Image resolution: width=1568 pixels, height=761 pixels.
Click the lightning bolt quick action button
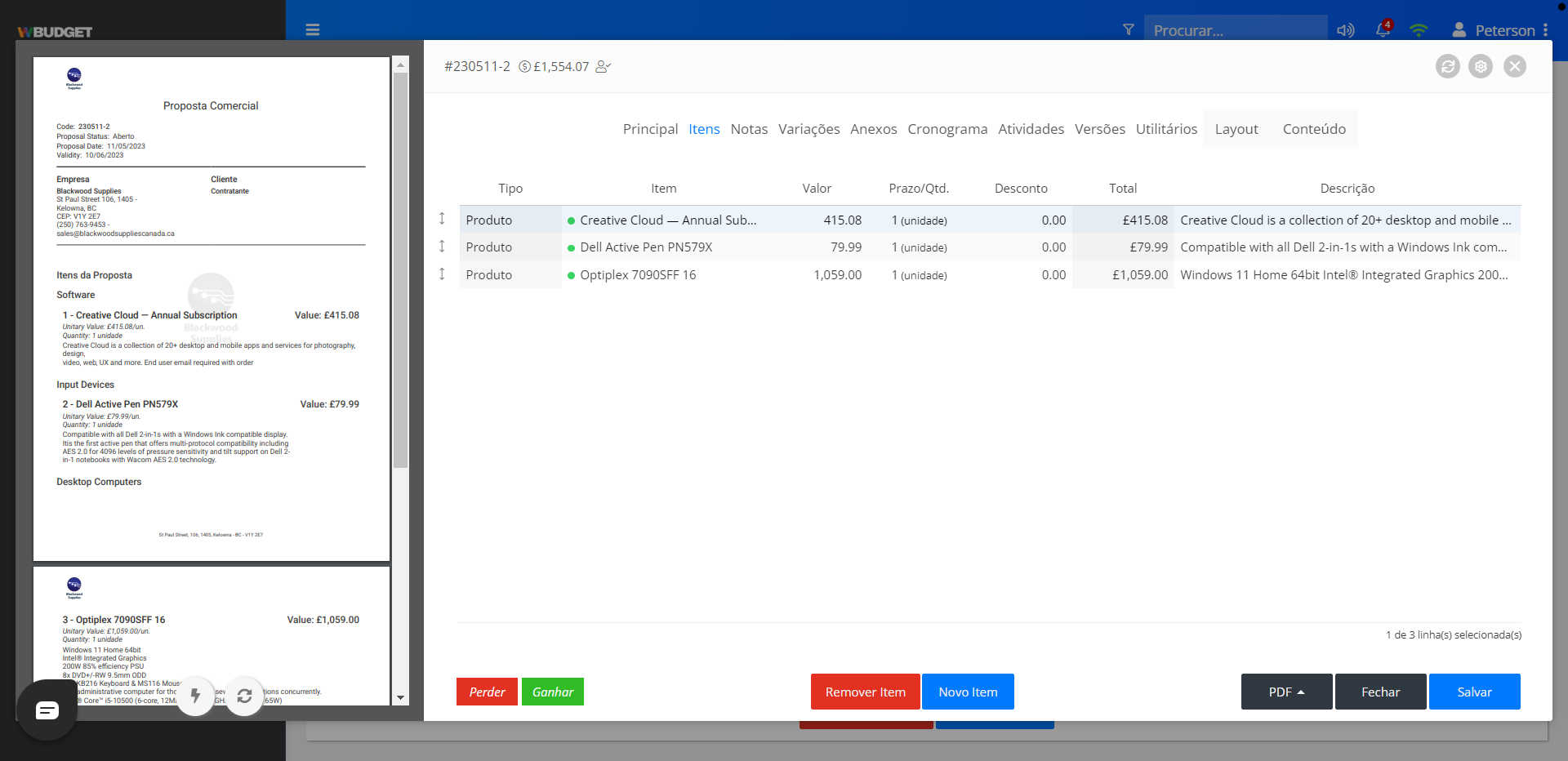pos(195,696)
